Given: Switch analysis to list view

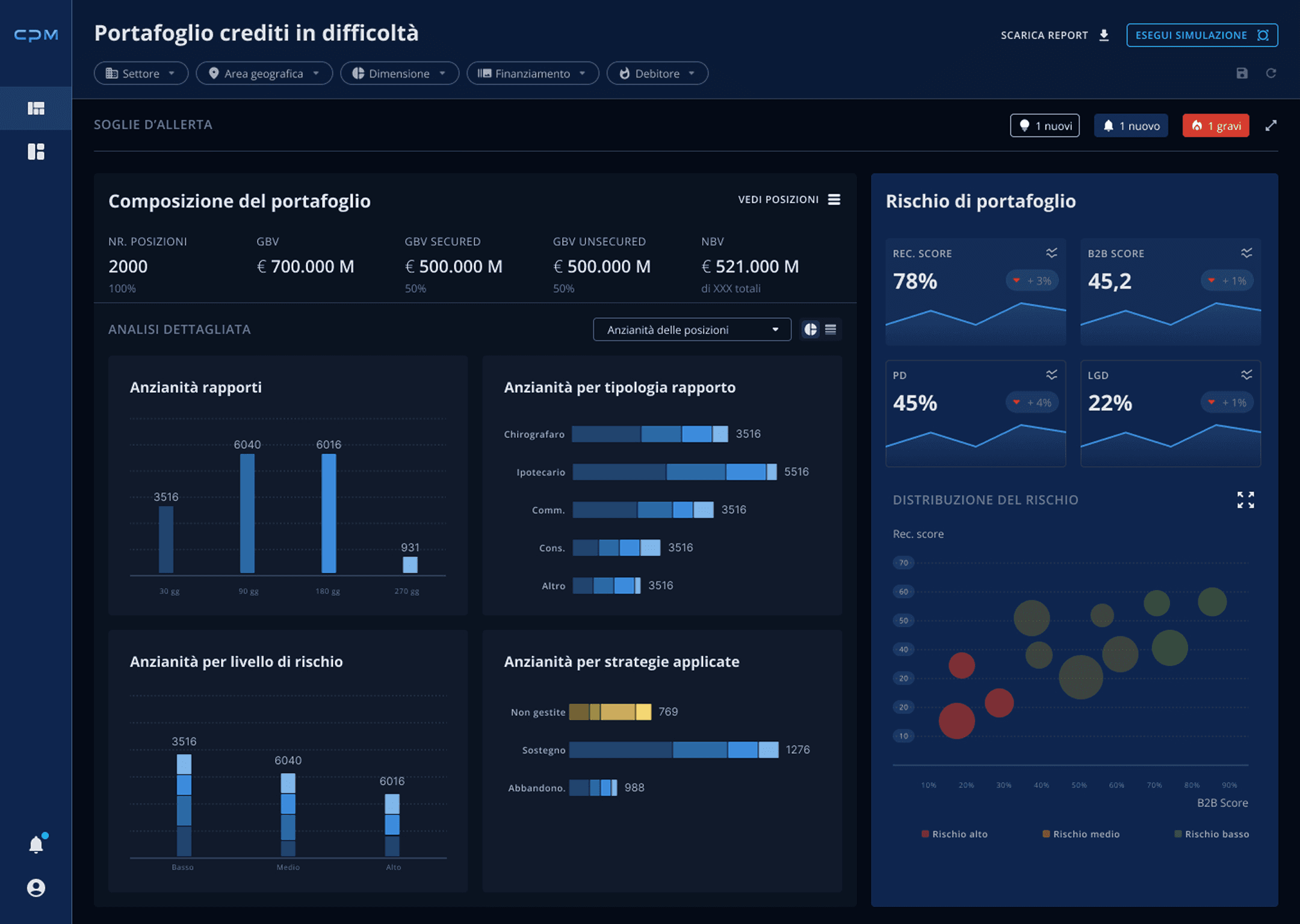Looking at the screenshot, I should (x=831, y=330).
